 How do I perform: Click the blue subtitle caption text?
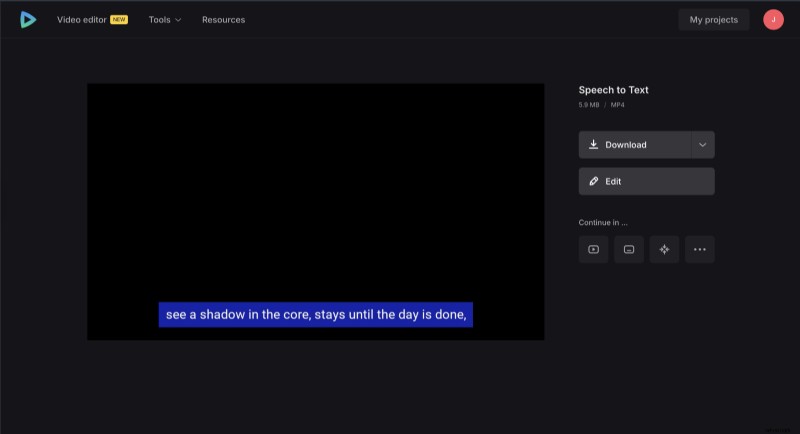tap(315, 315)
